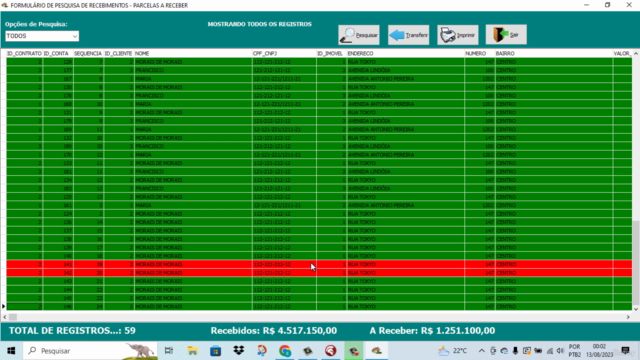Screen dimensions: 640x360
Task: Click the ID_IMOVEL column header
Action: (331, 53)
